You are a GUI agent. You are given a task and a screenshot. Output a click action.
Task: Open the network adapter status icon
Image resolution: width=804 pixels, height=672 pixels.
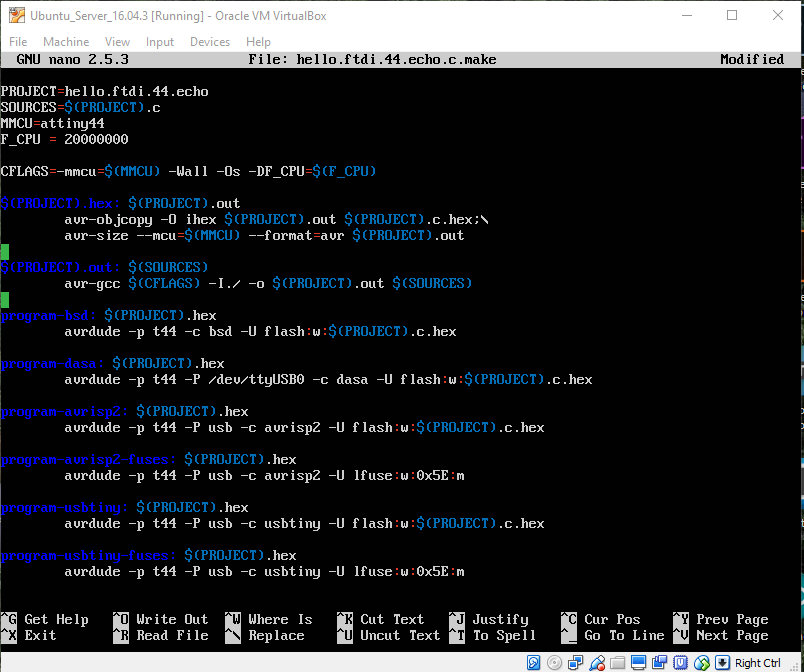(575, 663)
